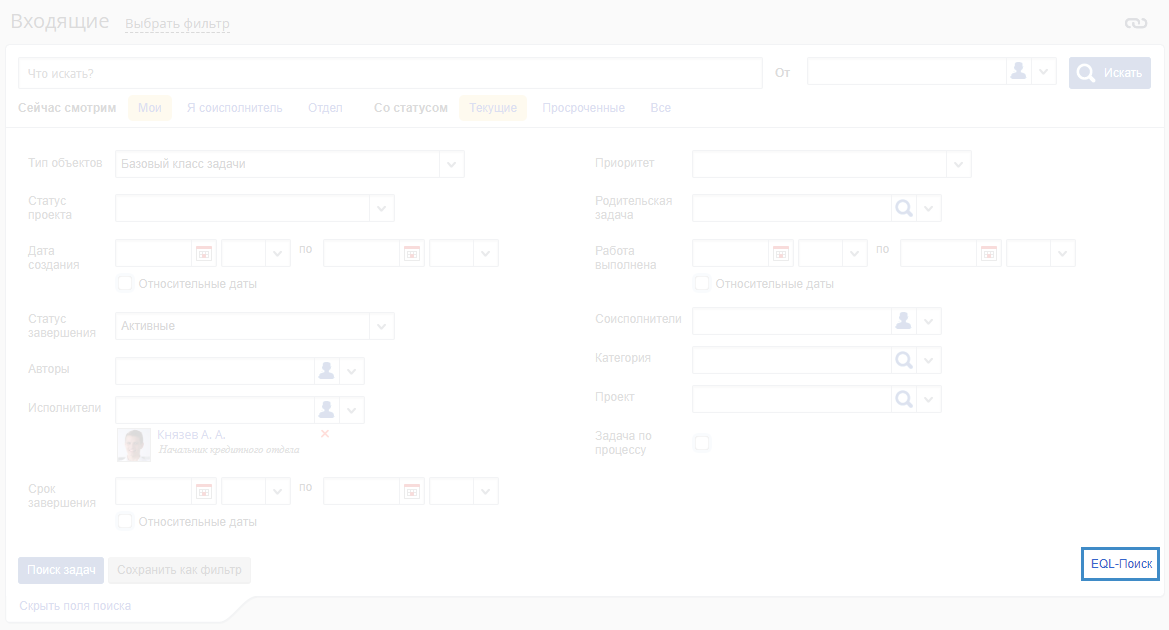Switch to the Просроченные status tab

click(583, 108)
